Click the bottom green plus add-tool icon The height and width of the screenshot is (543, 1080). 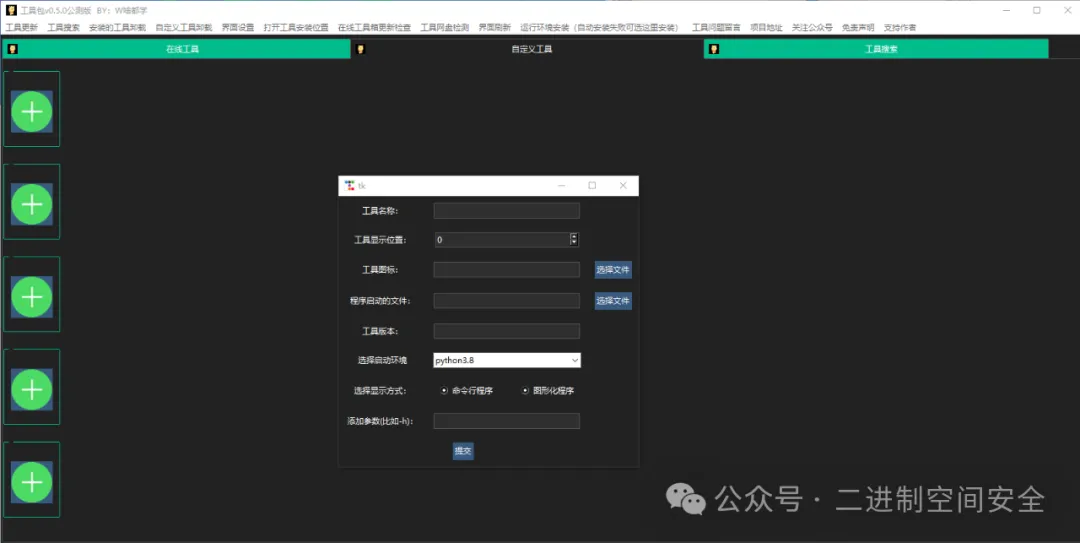click(32, 482)
